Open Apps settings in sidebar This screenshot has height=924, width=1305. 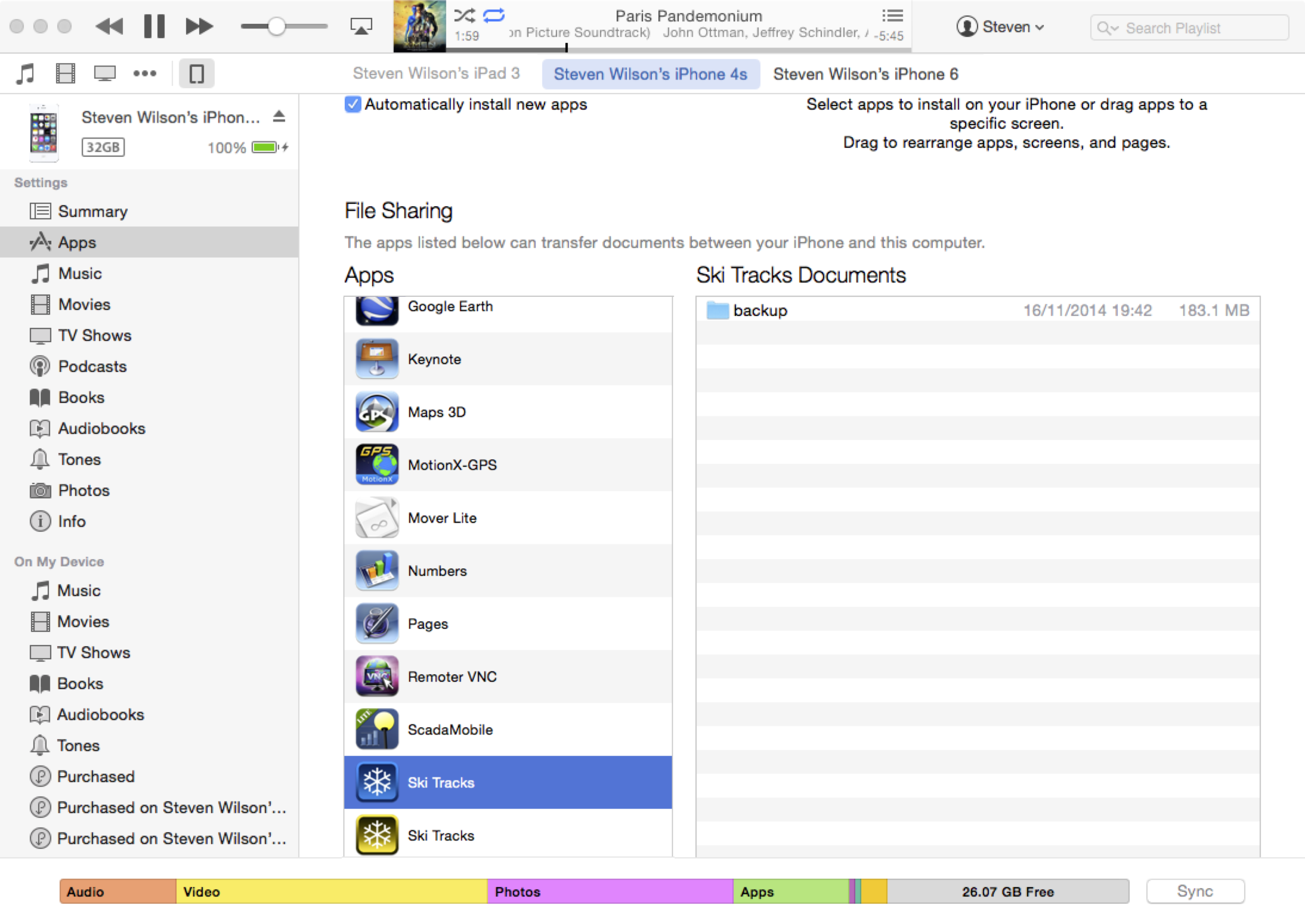149,242
